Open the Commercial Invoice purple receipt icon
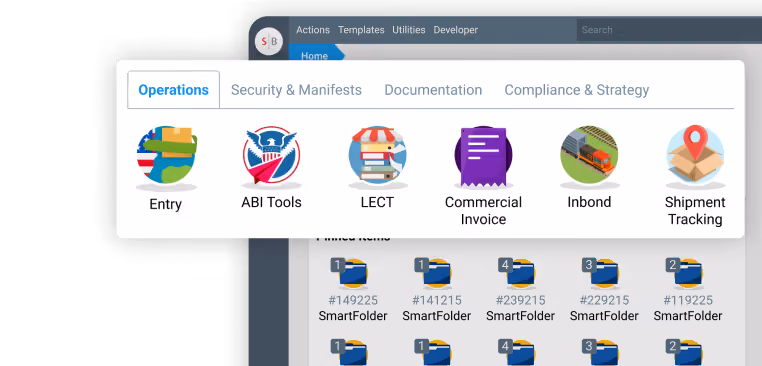This screenshot has height=366, width=762. coord(483,156)
